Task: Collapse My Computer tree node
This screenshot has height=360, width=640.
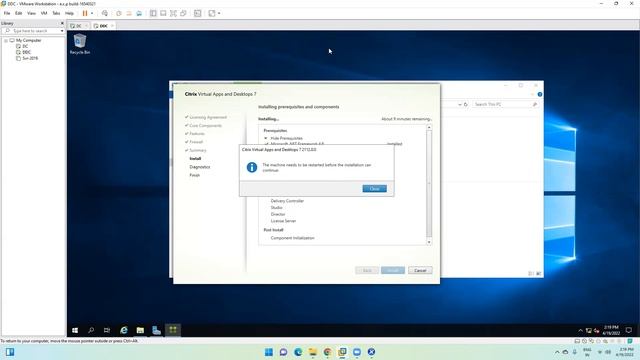Action: click(6, 40)
